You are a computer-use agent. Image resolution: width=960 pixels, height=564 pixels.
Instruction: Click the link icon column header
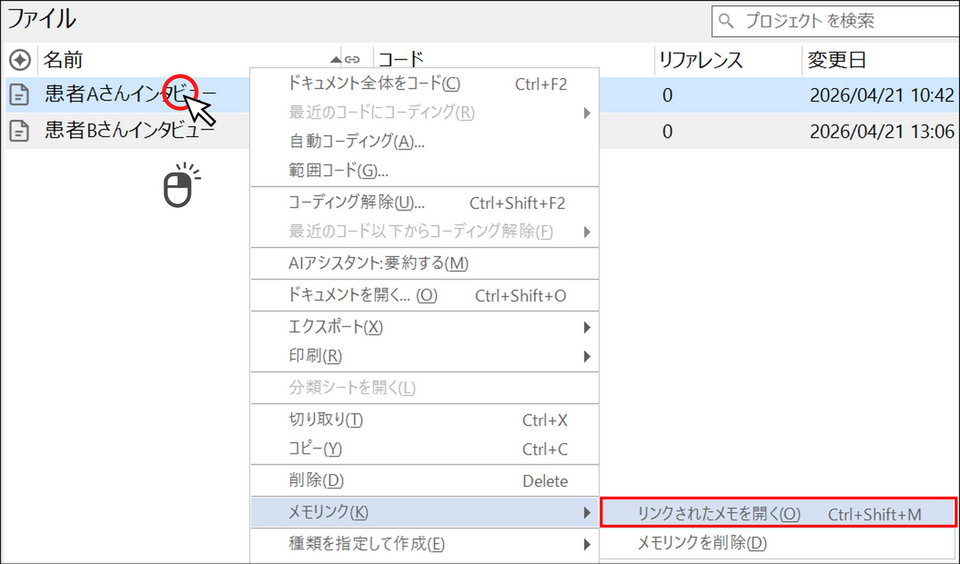tap(352, 60)
